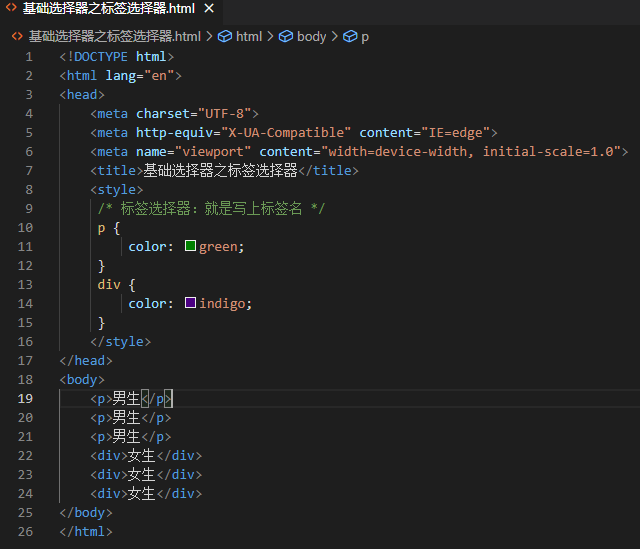
Task: Click the color property on line 11
Action: (x=147, y=247)
